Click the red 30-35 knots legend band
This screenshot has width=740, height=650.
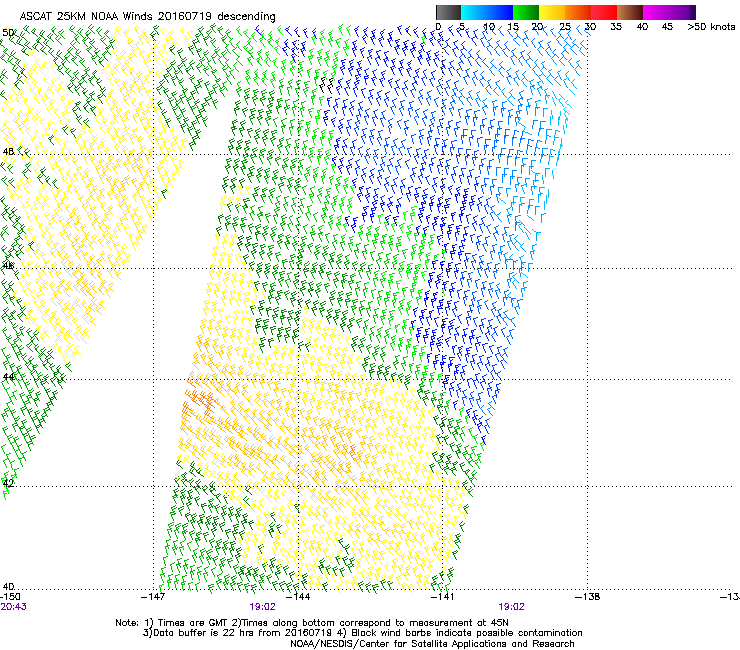[x=604, y=12]
